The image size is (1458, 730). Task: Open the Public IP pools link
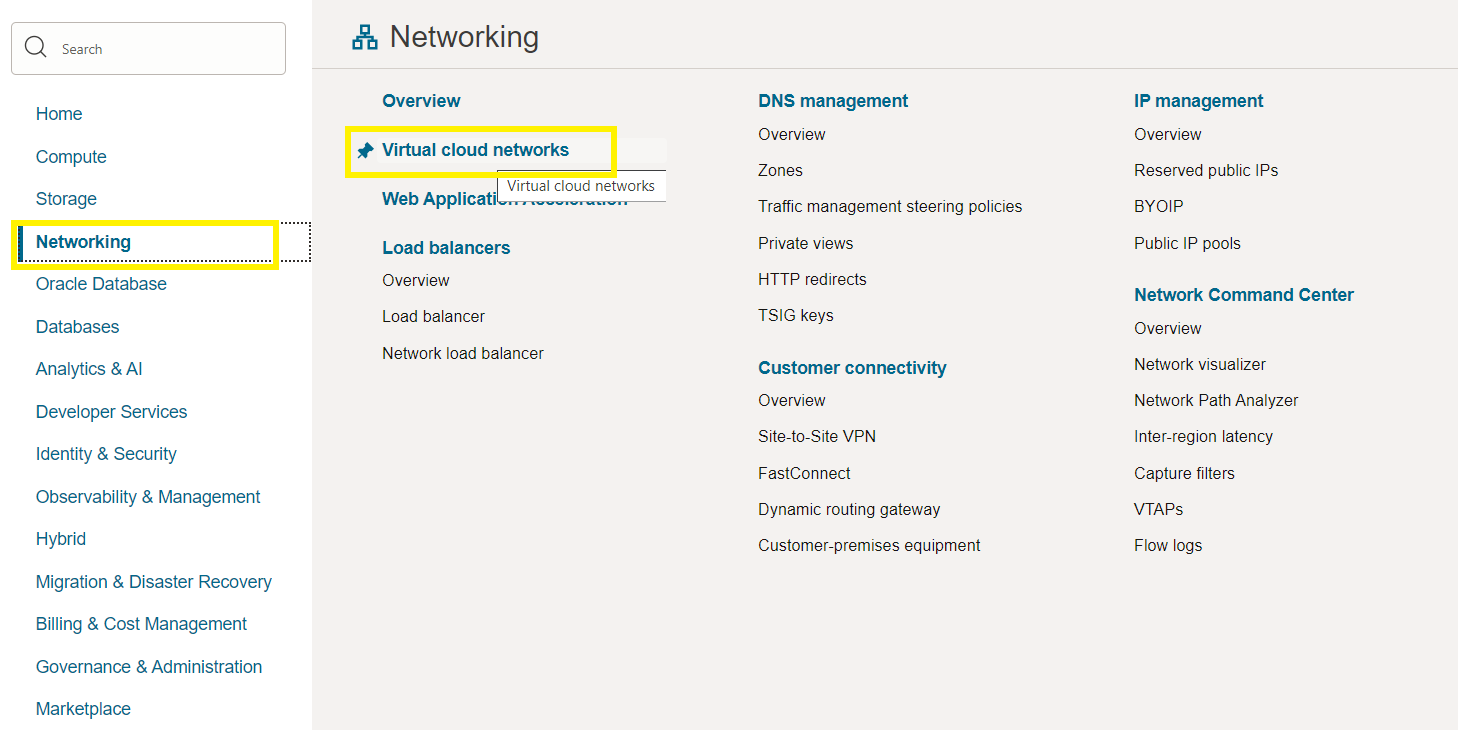1187,243
